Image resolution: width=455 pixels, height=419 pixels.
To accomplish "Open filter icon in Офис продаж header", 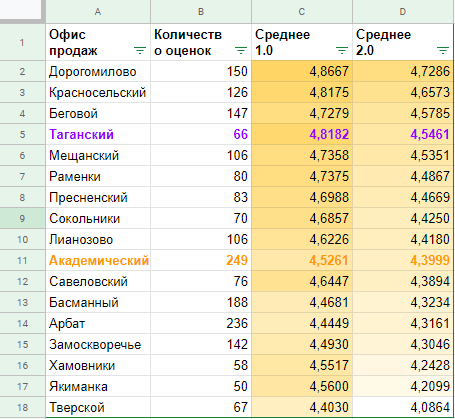I will (140, 51).
